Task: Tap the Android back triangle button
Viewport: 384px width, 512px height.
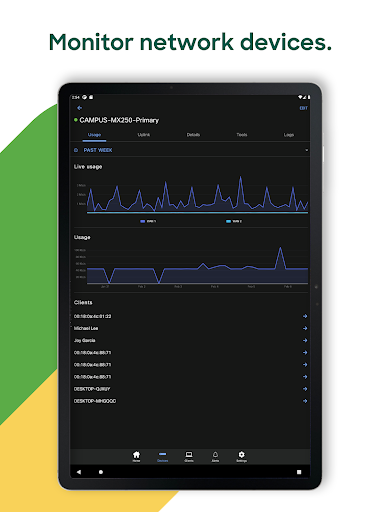Action: [x=79, y=472]
